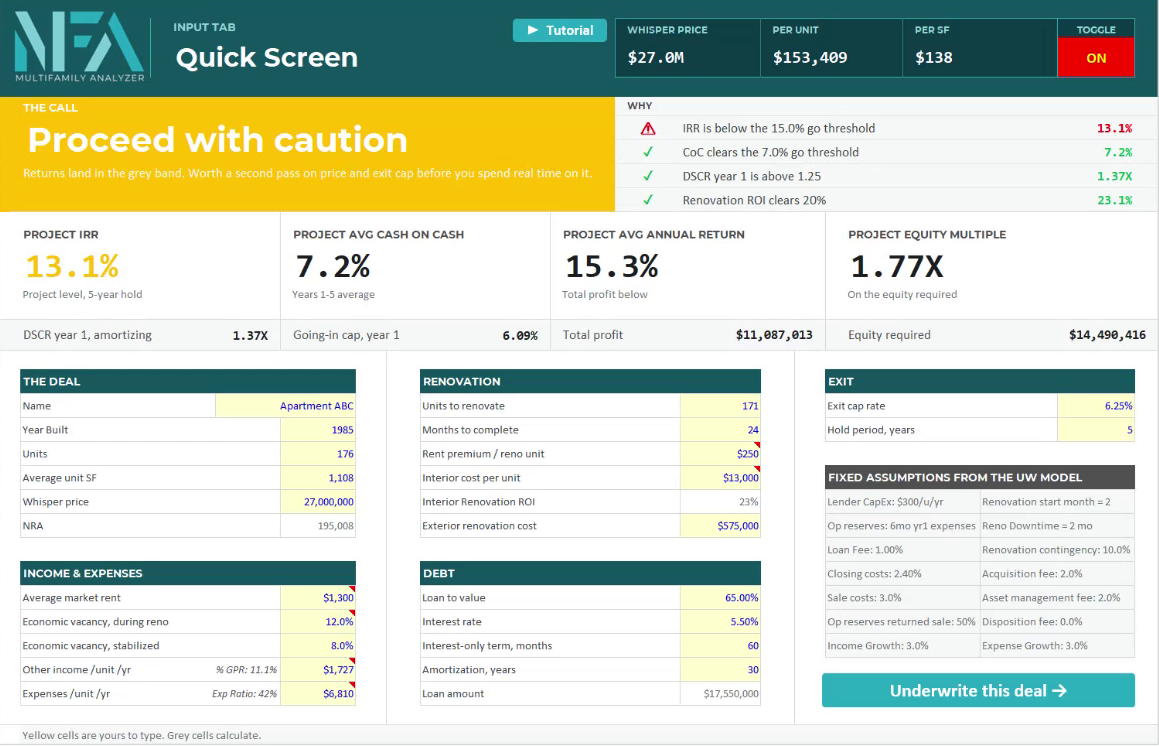Click the Closing costs: 2.40% assumption
Viewport: 1159px width, 746px height.
tap(874, 574)
